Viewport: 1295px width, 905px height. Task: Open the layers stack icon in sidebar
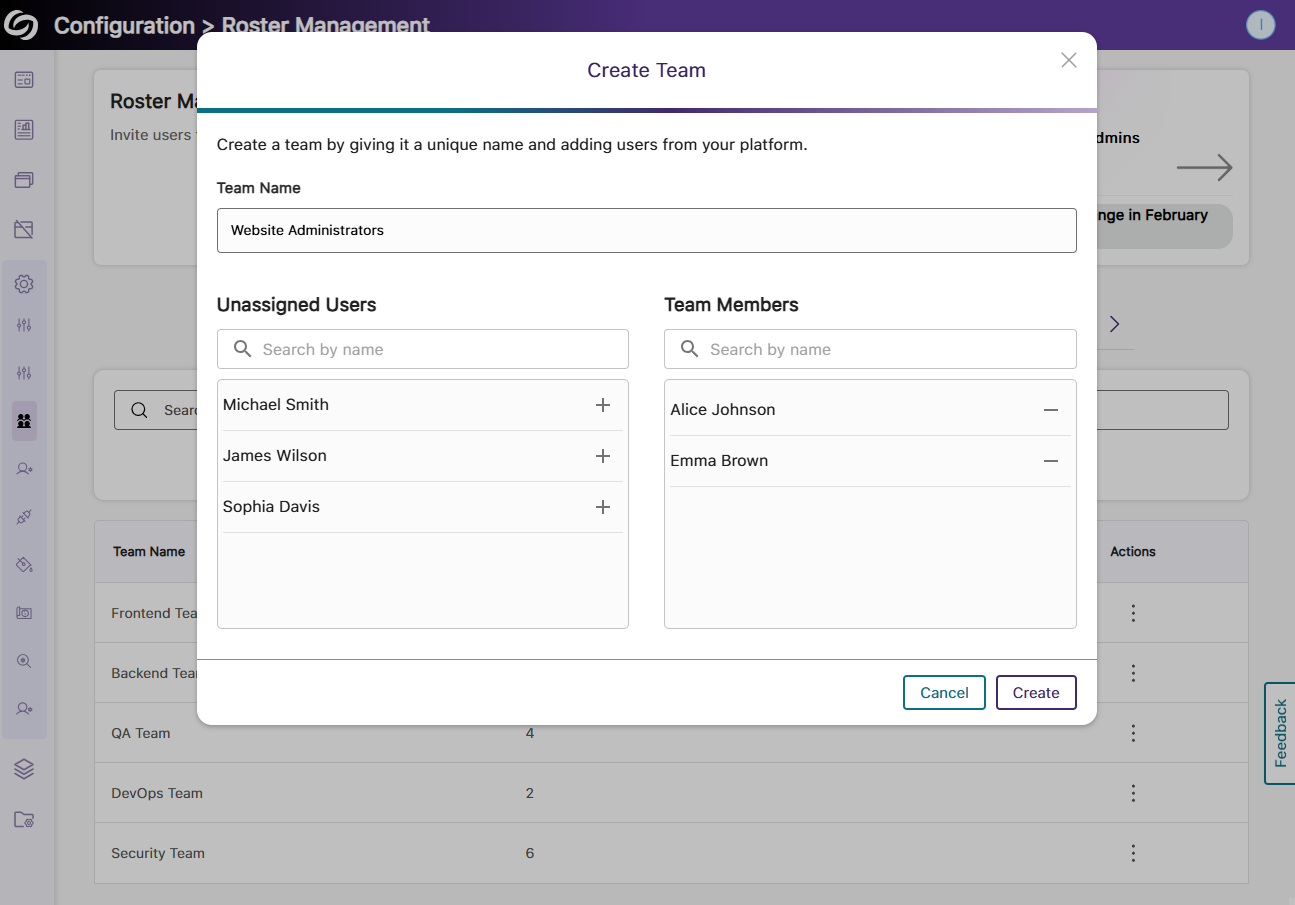coord(24,768)
